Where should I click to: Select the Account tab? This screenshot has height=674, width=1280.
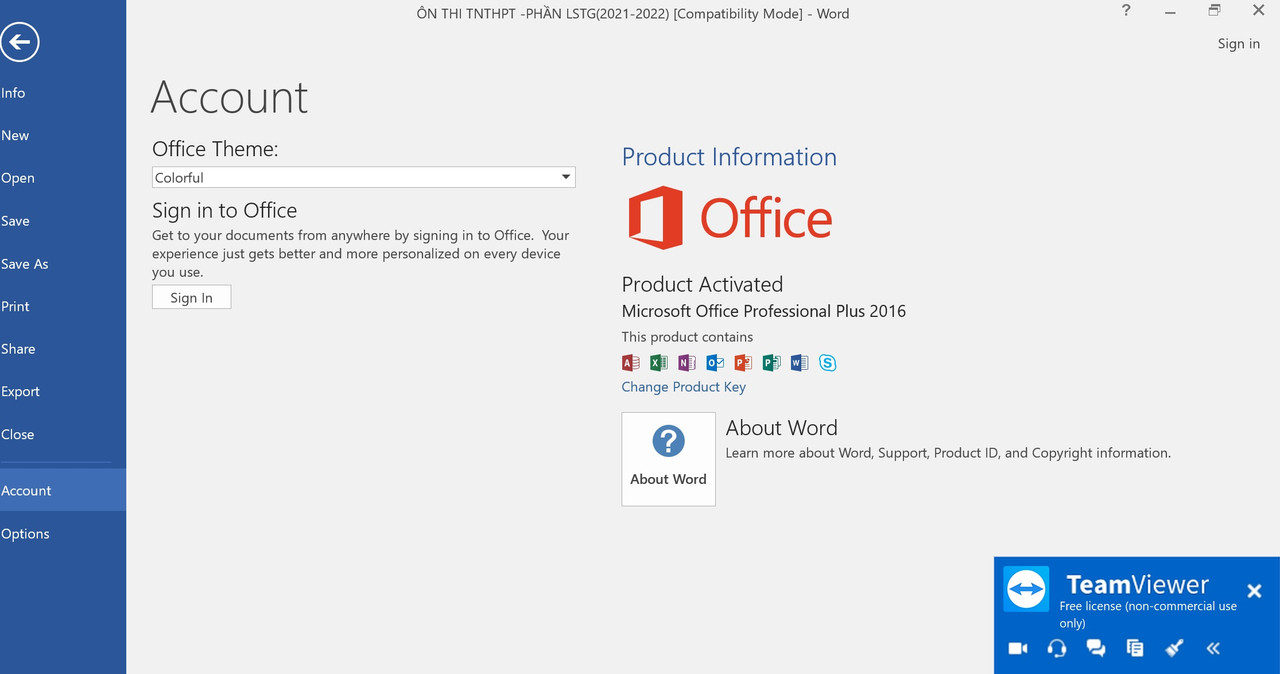coord(63,490)
